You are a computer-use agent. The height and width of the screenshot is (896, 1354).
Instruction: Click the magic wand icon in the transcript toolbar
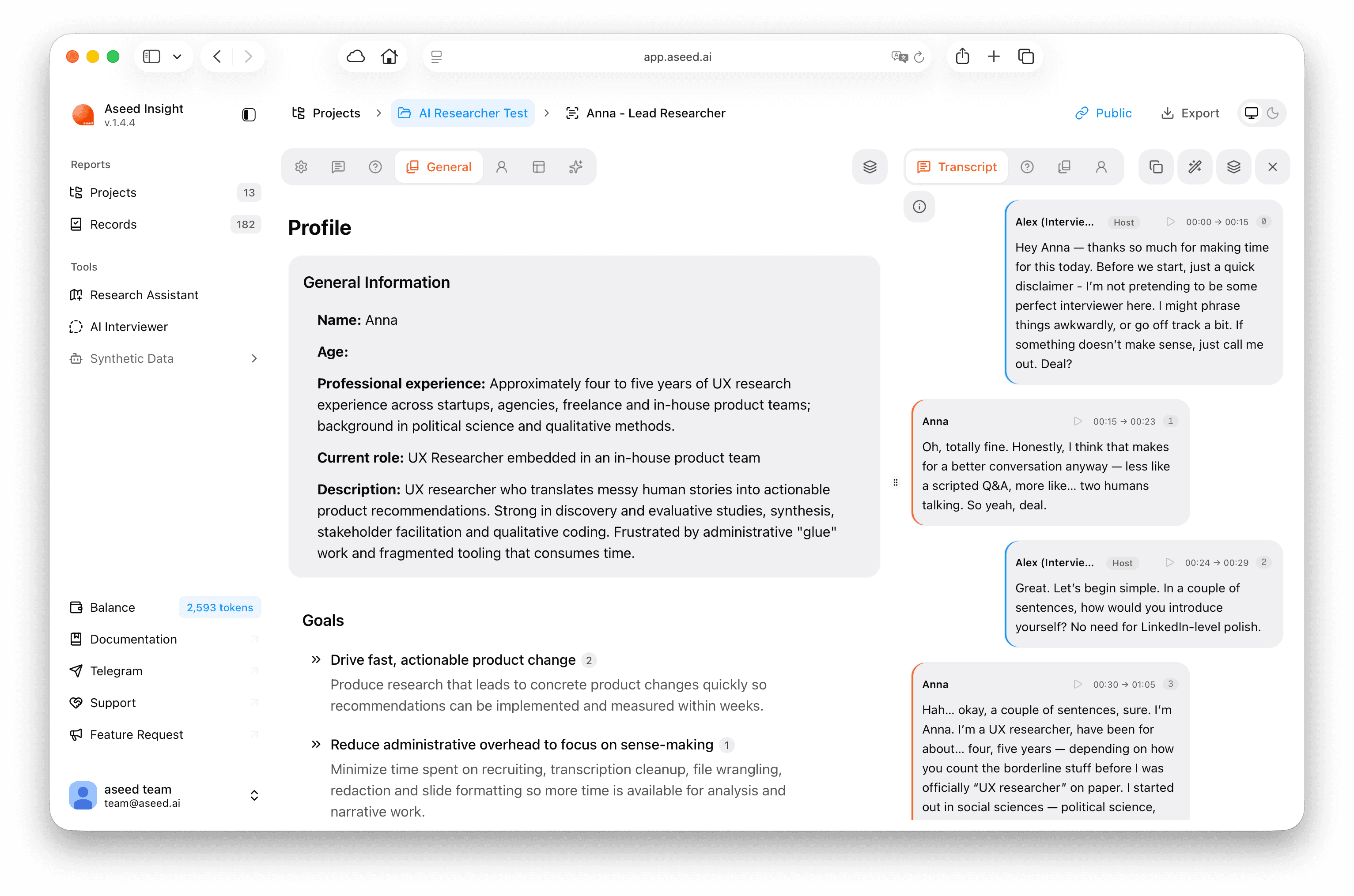(1195, 166)
